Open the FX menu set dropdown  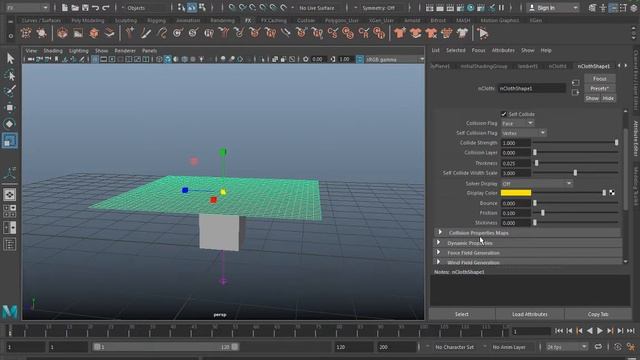(x=27, y=7)
